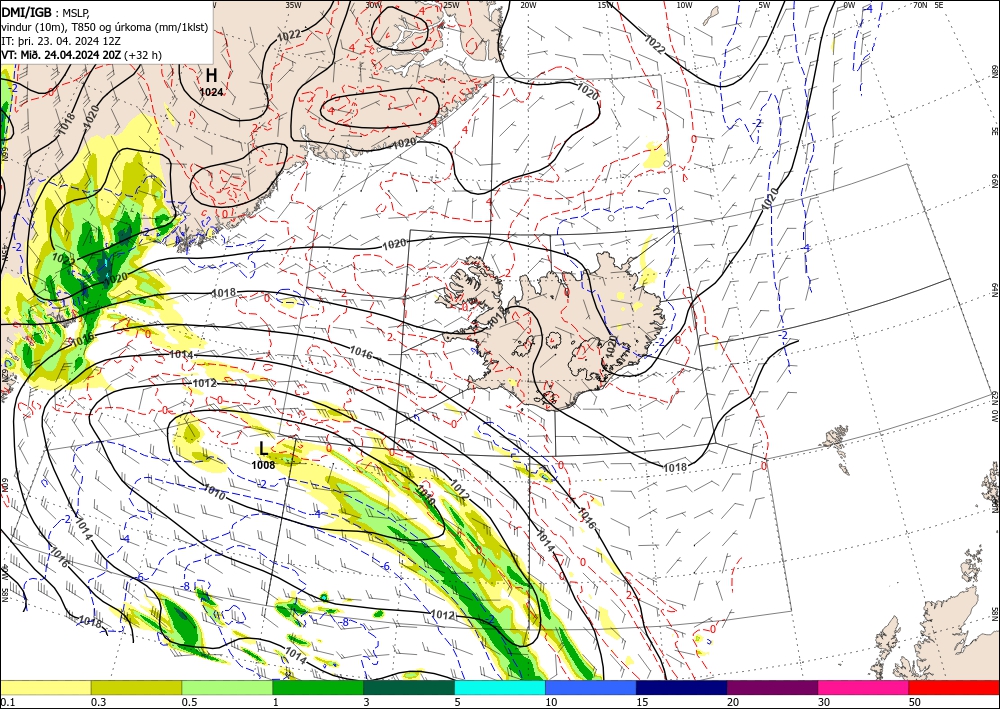Screen dimensions: 1000x709
Task: Click the '66N' latitude label
Action: click(994, 182)
